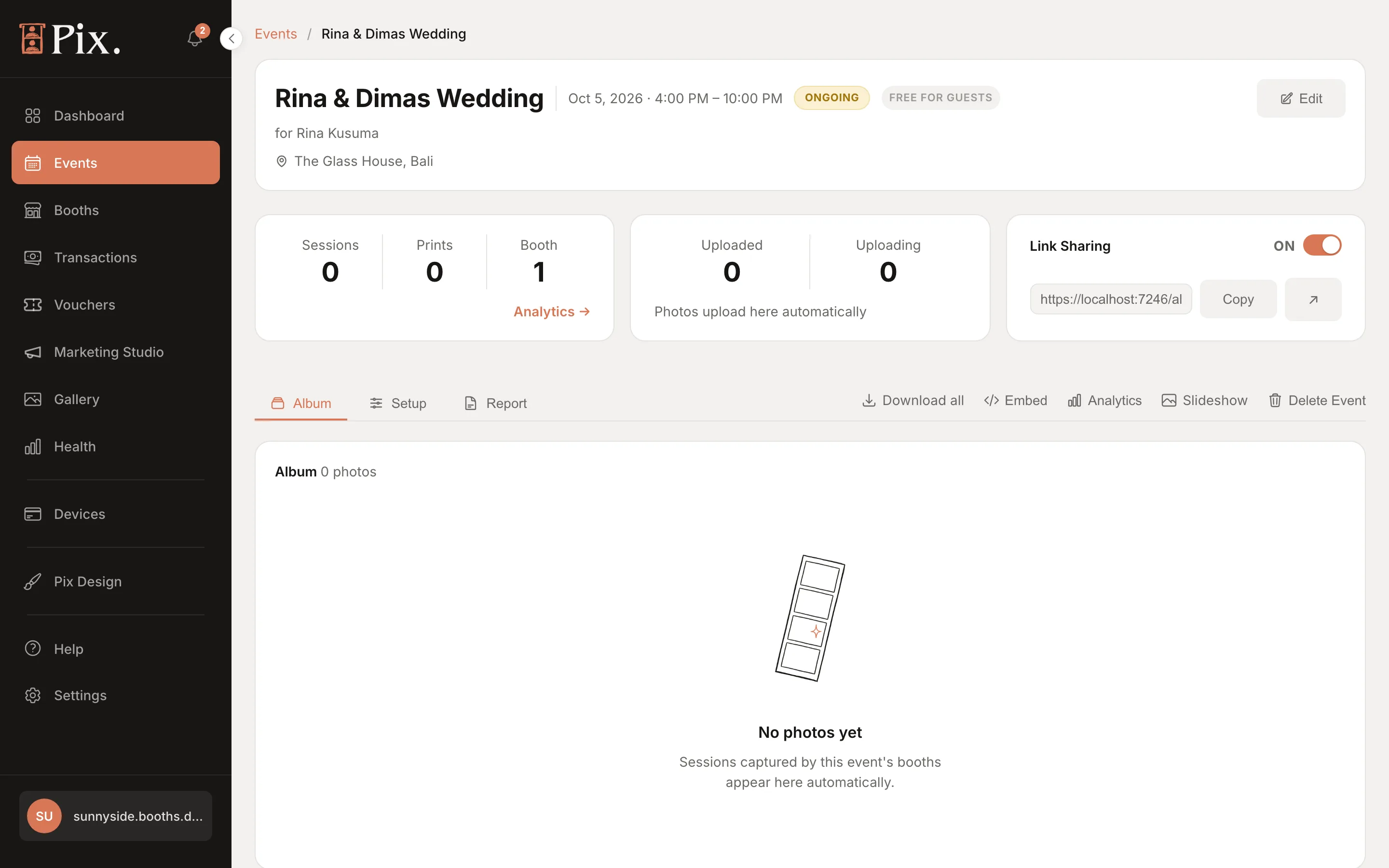Click the Uploading count value
The height and width of the screenshot is (868, 1389).
tap(888, 271)
